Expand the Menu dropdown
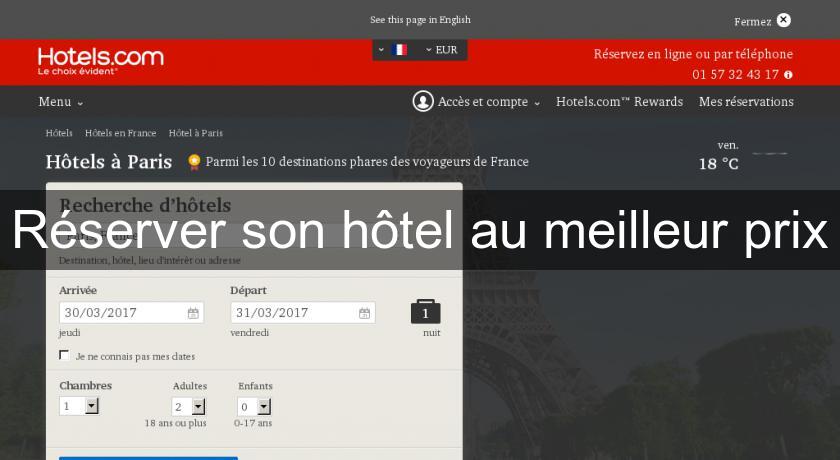Screen dimensions: 840x460 (x=61, y=102)
